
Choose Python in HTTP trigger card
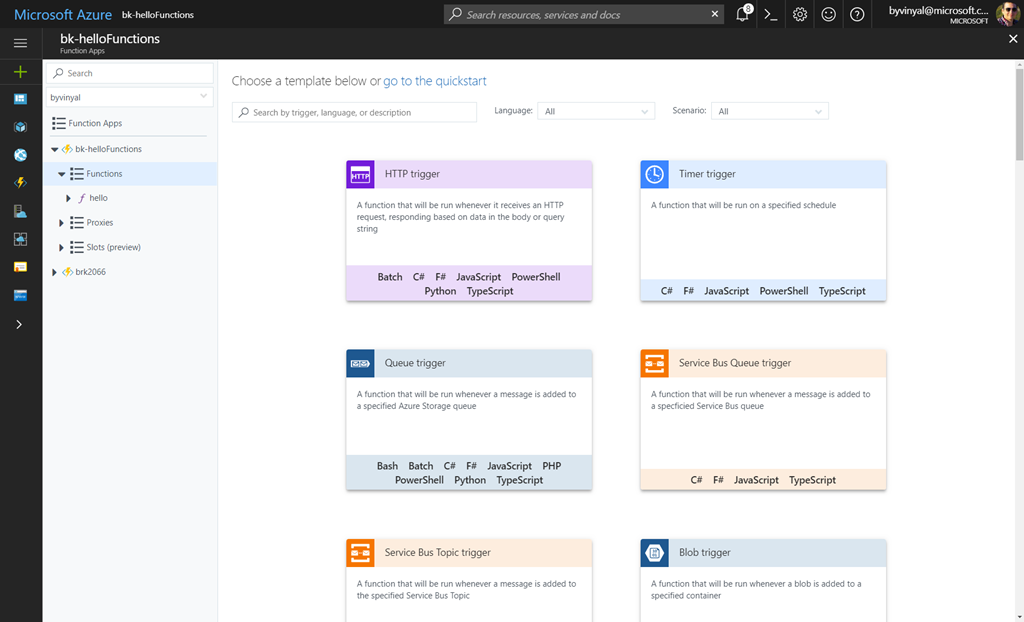440,291
